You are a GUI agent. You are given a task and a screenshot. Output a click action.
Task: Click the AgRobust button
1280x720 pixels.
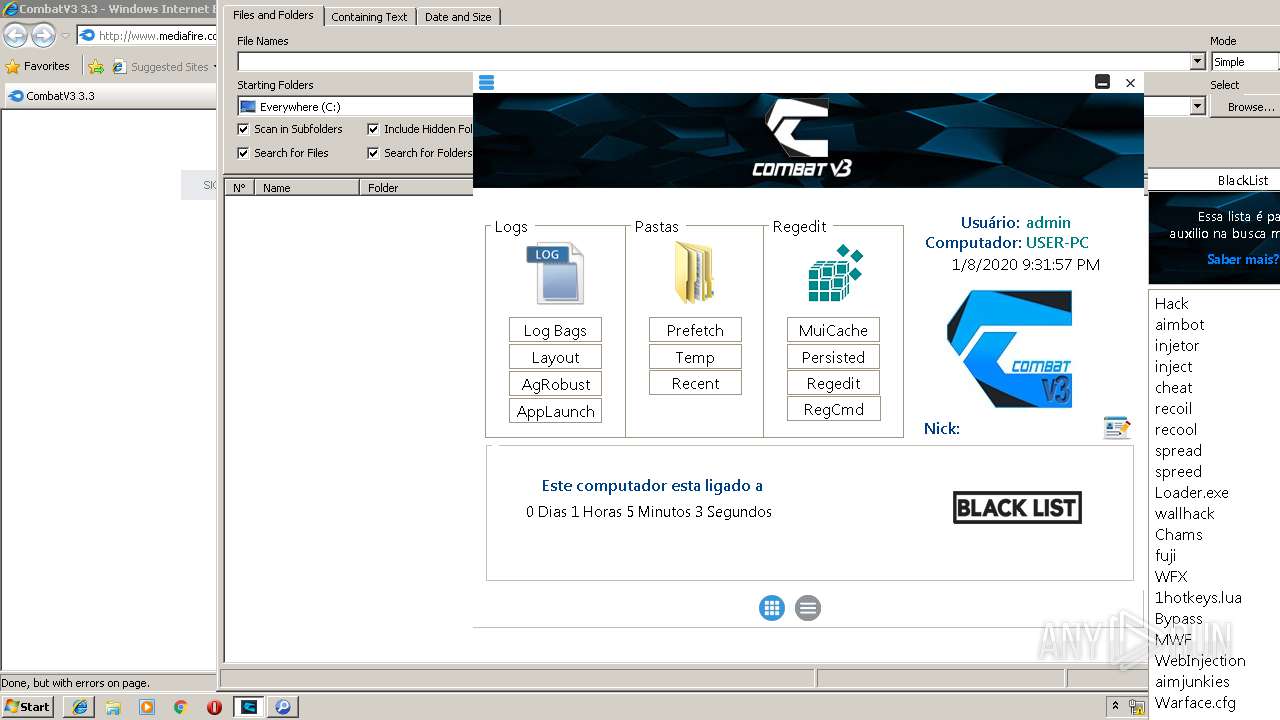pos(555,384)
